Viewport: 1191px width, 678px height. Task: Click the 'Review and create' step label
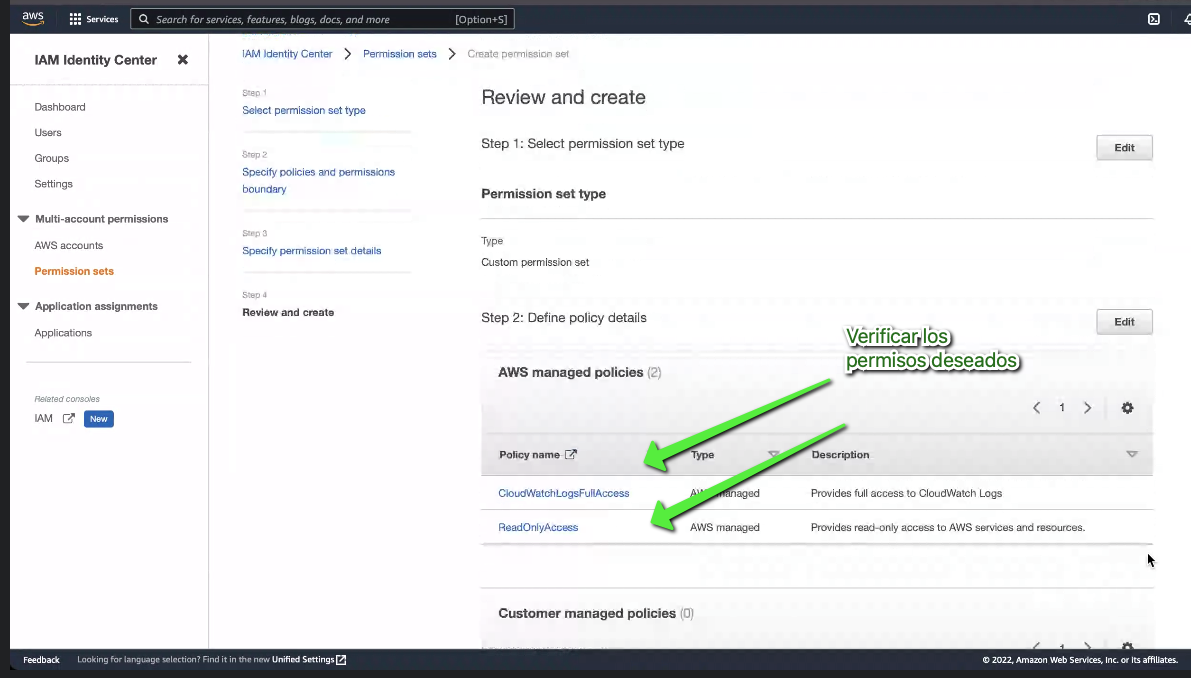[288, 313]
